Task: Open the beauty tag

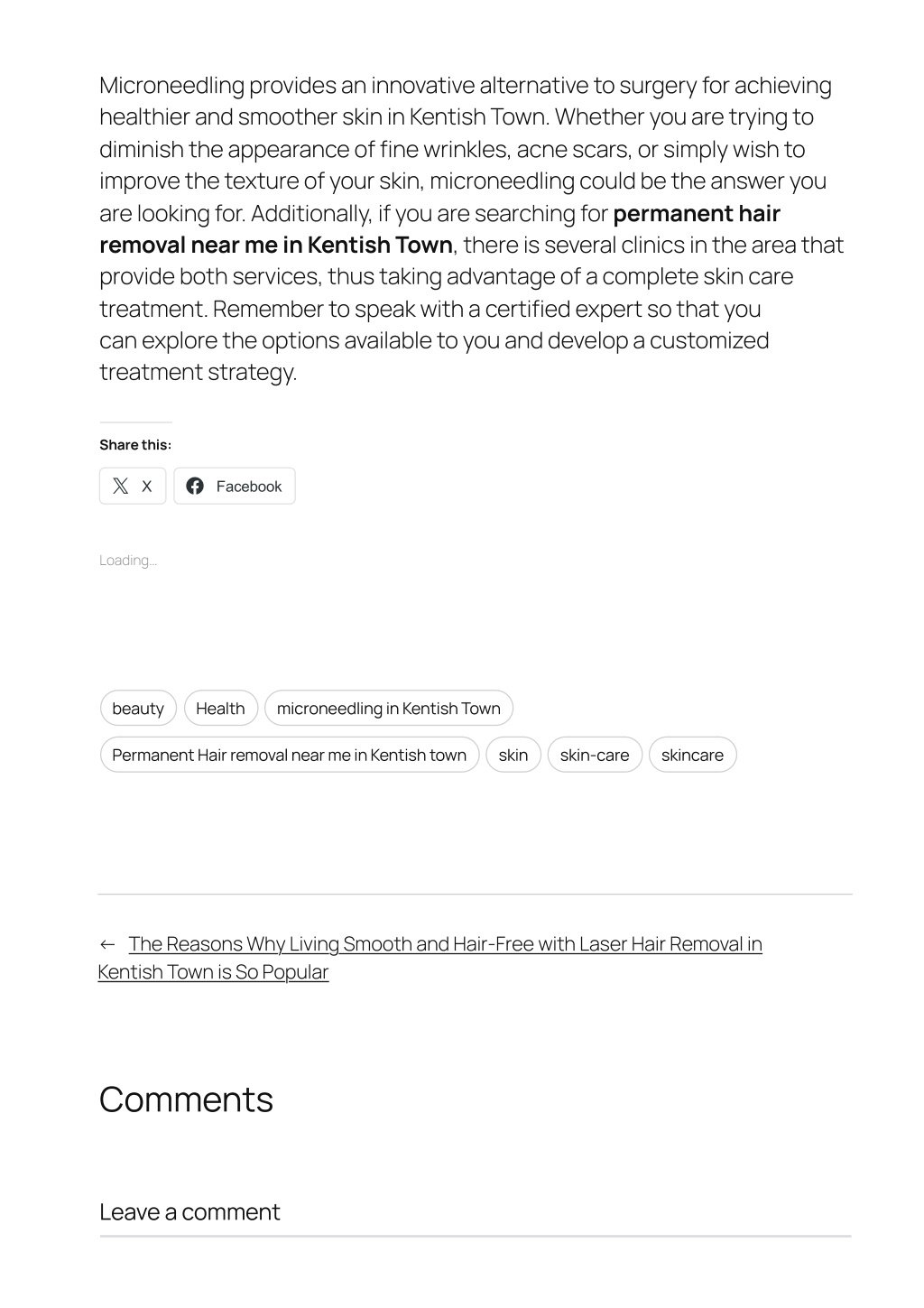Action: click(138, 709)
